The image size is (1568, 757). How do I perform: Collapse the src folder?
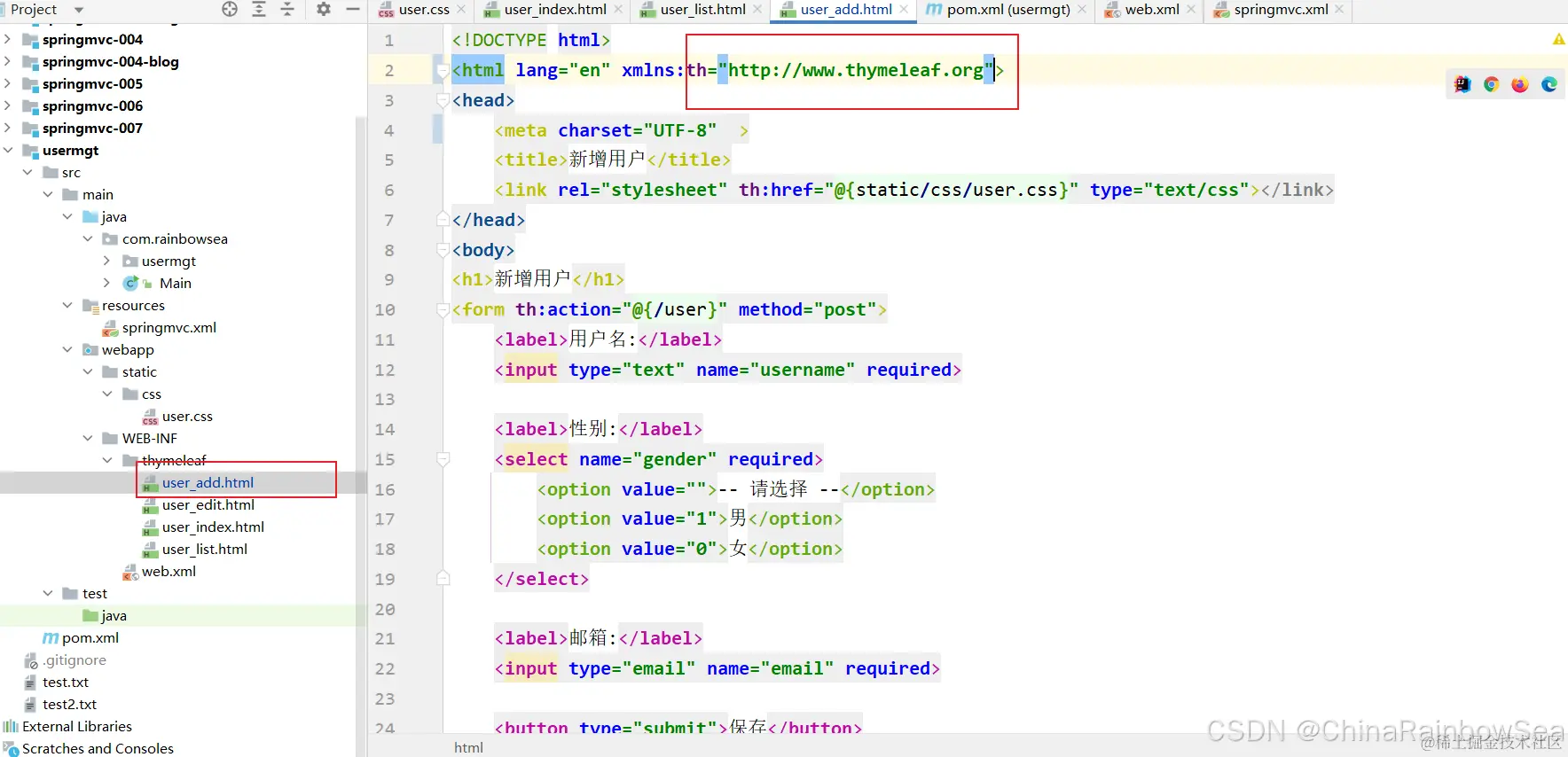(x=27, y=172)
